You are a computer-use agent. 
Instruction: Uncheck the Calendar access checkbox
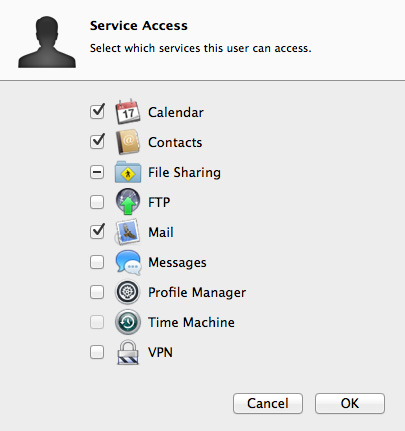(97, 112)
